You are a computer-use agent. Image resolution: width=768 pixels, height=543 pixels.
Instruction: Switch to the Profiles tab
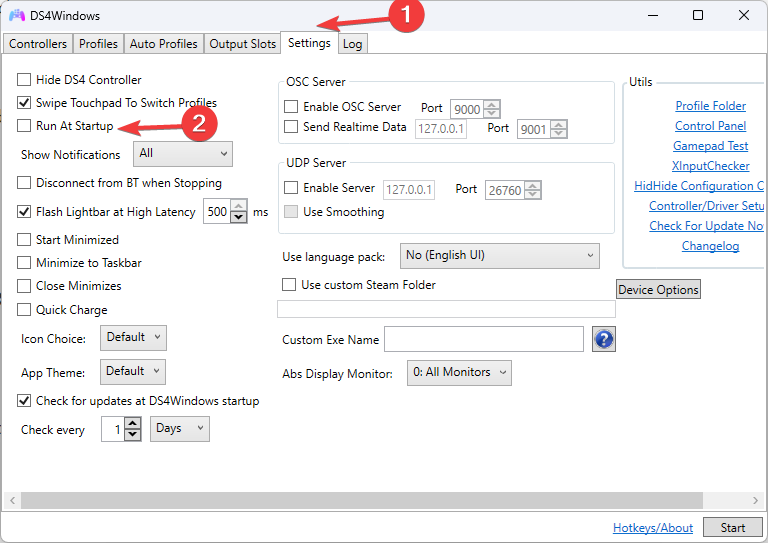(98, 44)
